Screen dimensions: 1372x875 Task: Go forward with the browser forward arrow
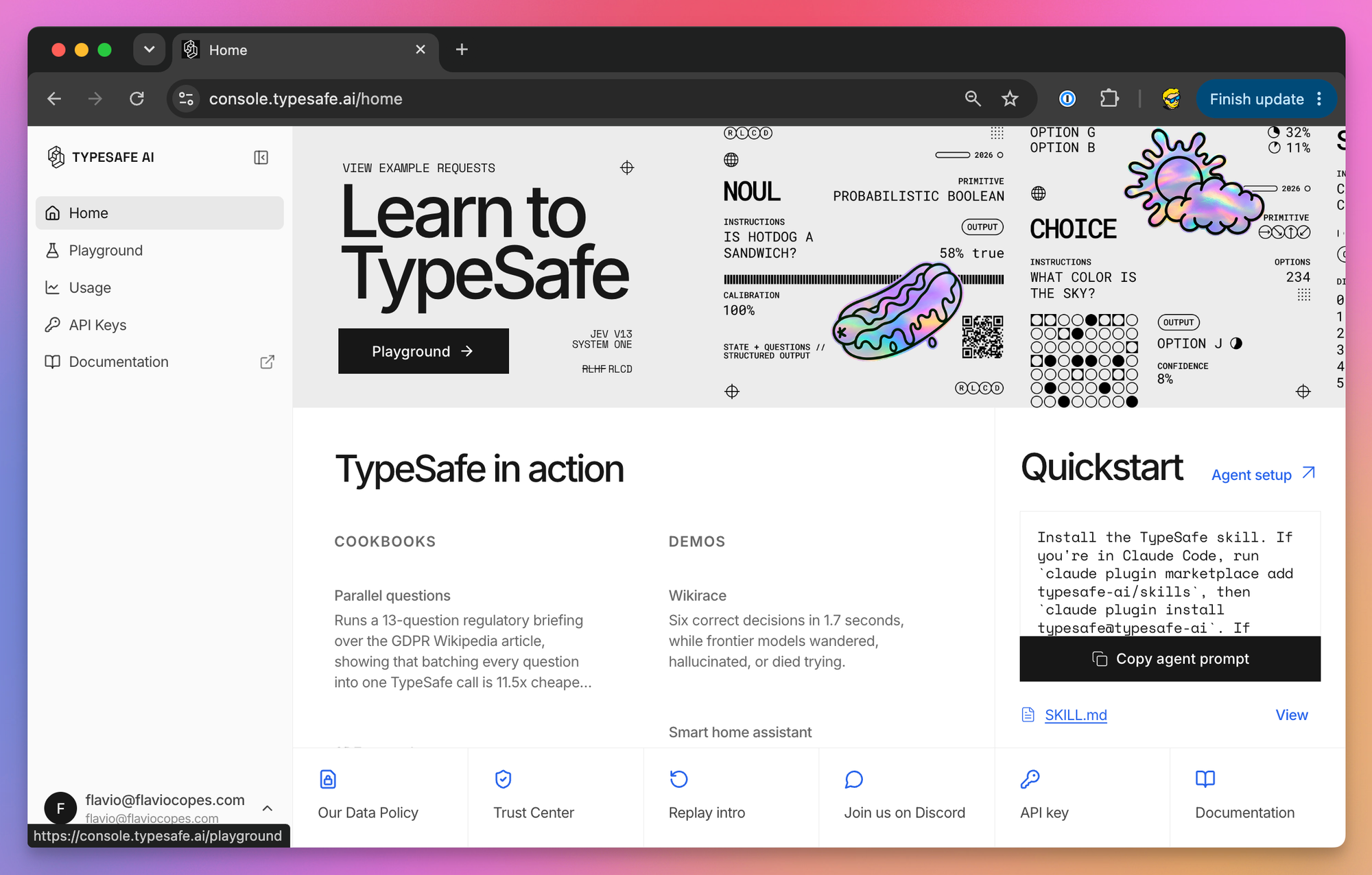pos(95,99)
